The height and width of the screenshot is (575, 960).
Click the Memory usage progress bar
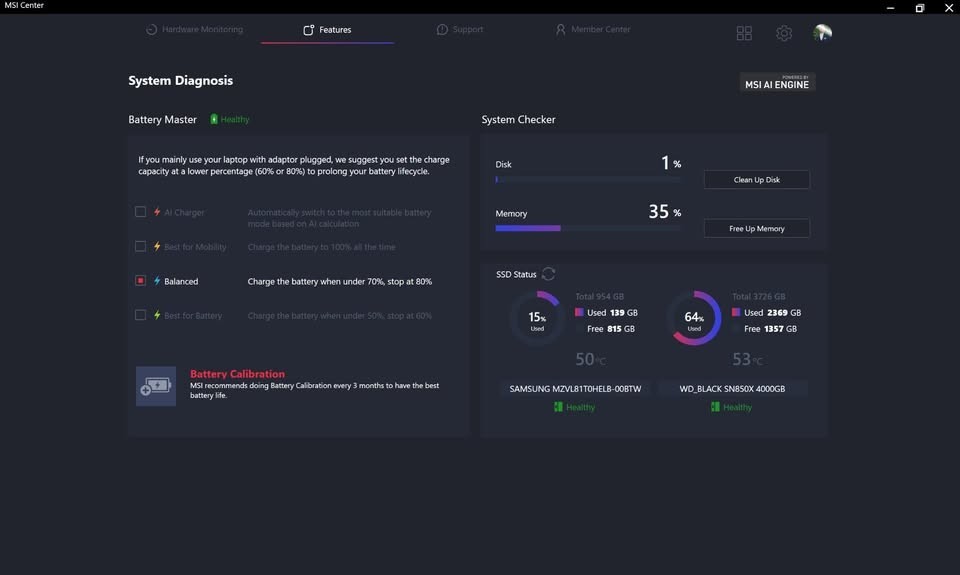pyautogui.click(x=588, y=228)
